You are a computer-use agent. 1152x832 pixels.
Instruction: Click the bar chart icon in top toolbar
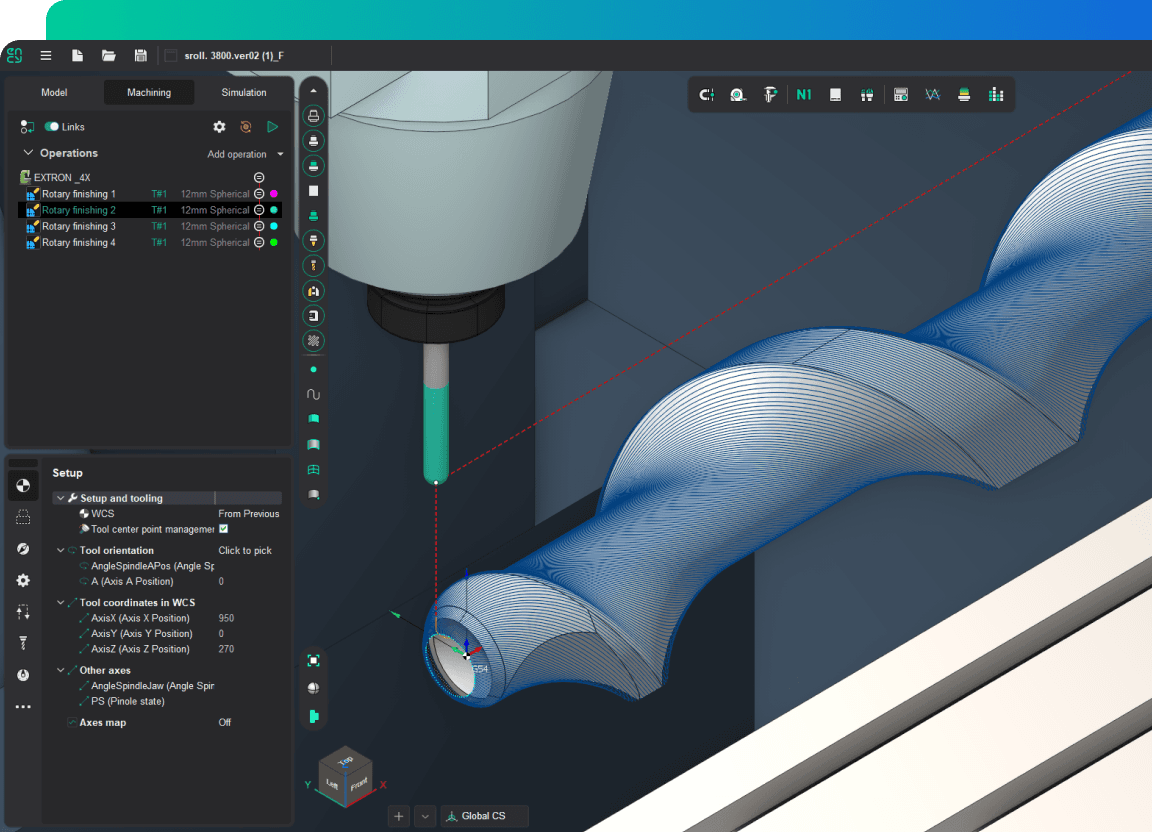coord(995,94)
